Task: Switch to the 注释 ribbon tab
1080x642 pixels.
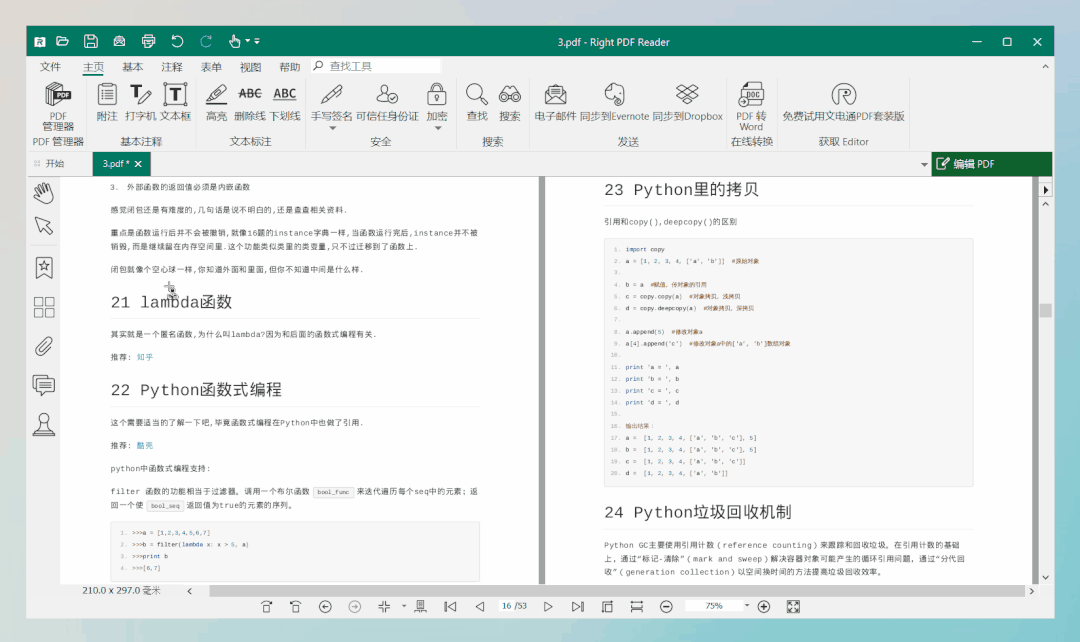Action: (x=172, y=67)
